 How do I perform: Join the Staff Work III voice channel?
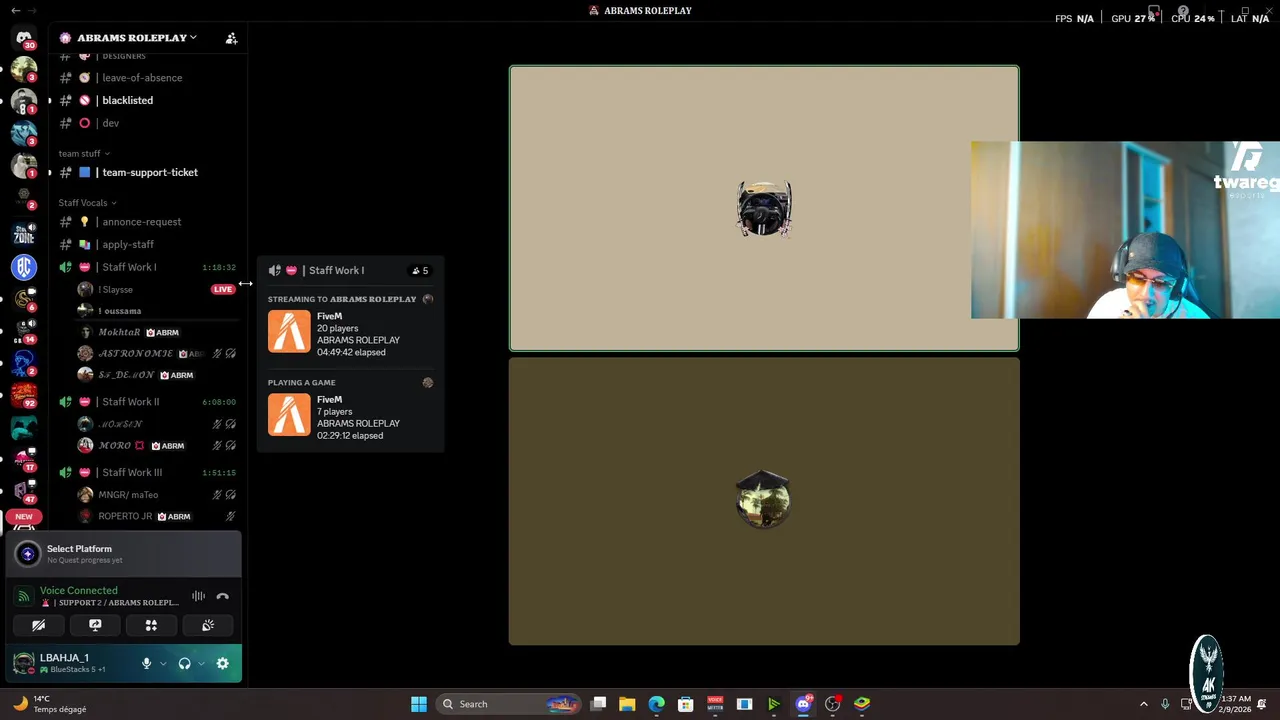coord(148,472)
